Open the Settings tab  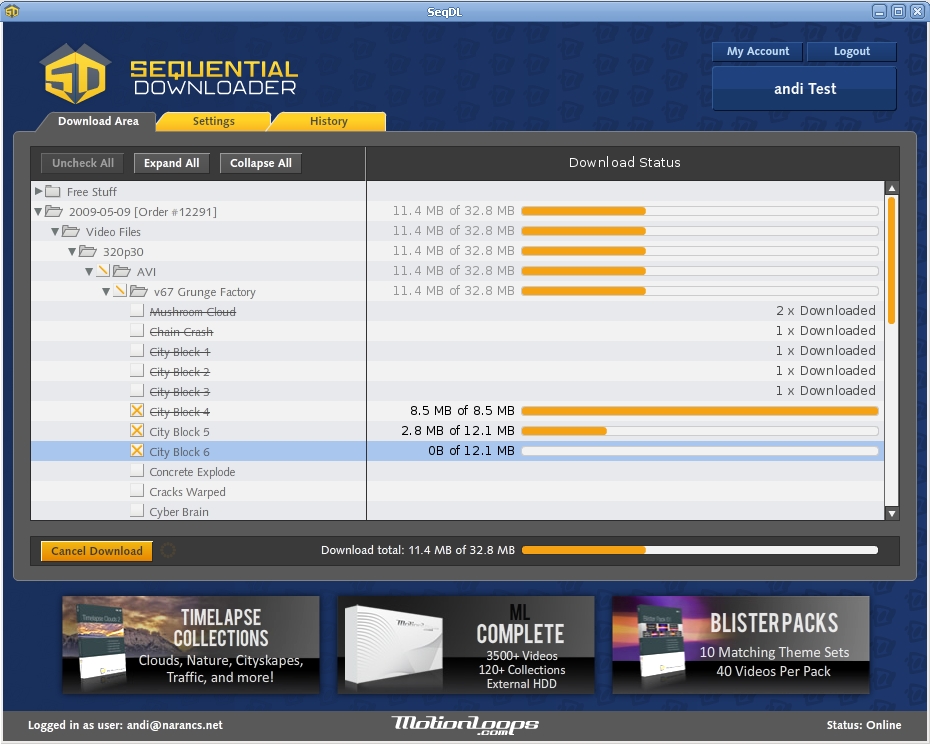tap(214, 121)
